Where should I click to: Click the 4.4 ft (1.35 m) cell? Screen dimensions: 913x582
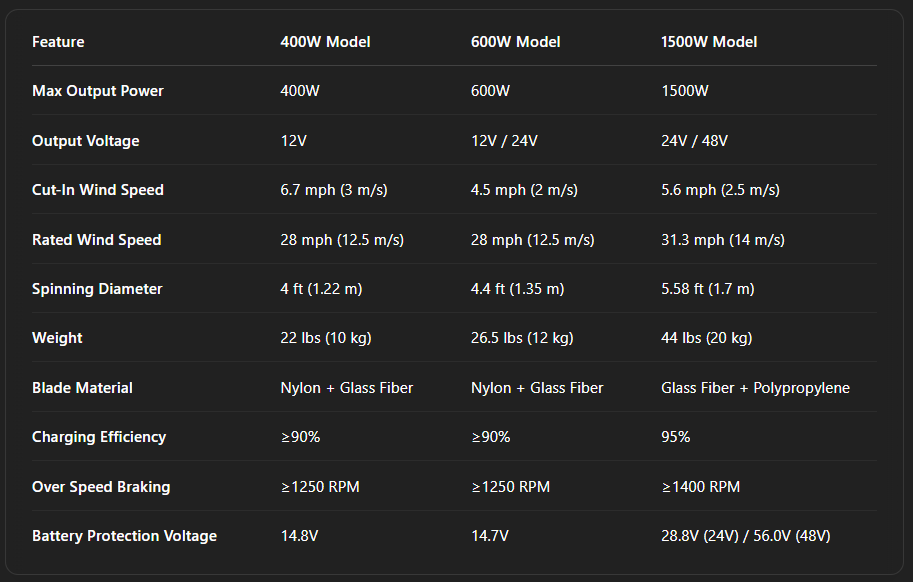pyautogui.click(x=517, y=289)
